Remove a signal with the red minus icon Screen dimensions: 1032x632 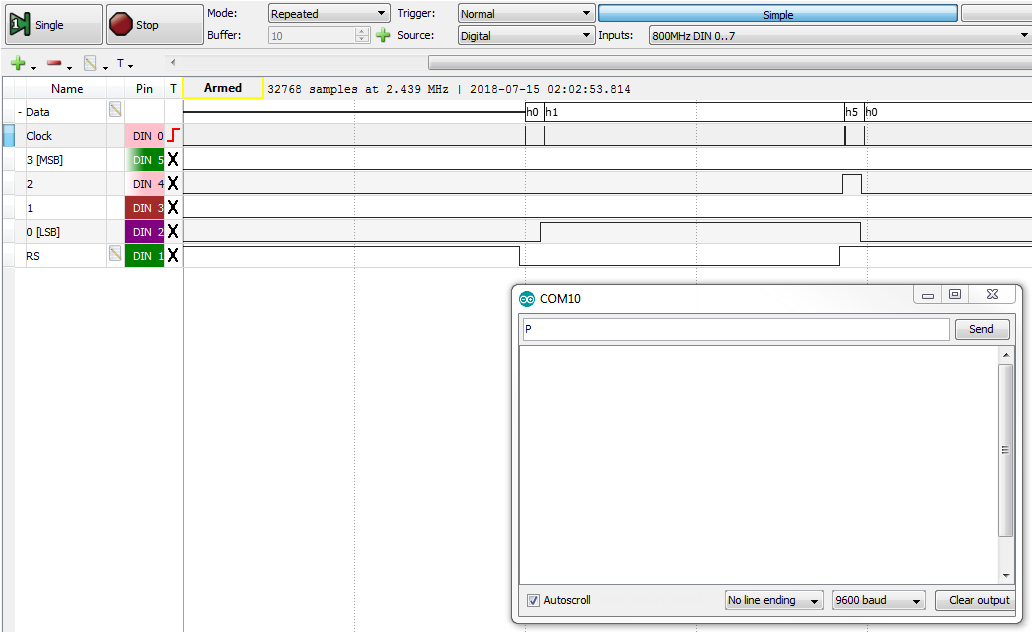tap(54, 63)
